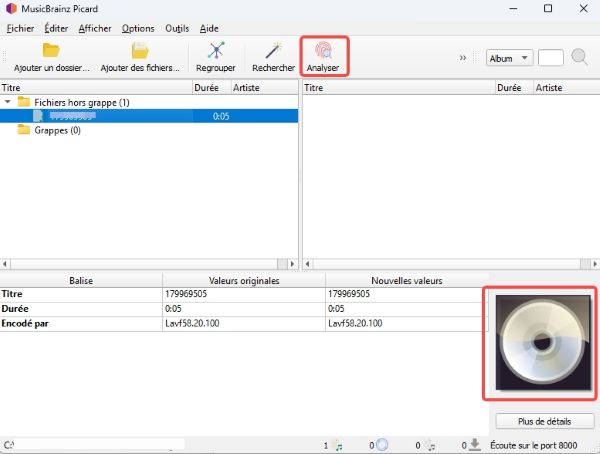Click the Nouvelles valeurs column header
Image resolution: width=600 pixels, height=454 pixels.
[x=407, y=281]
